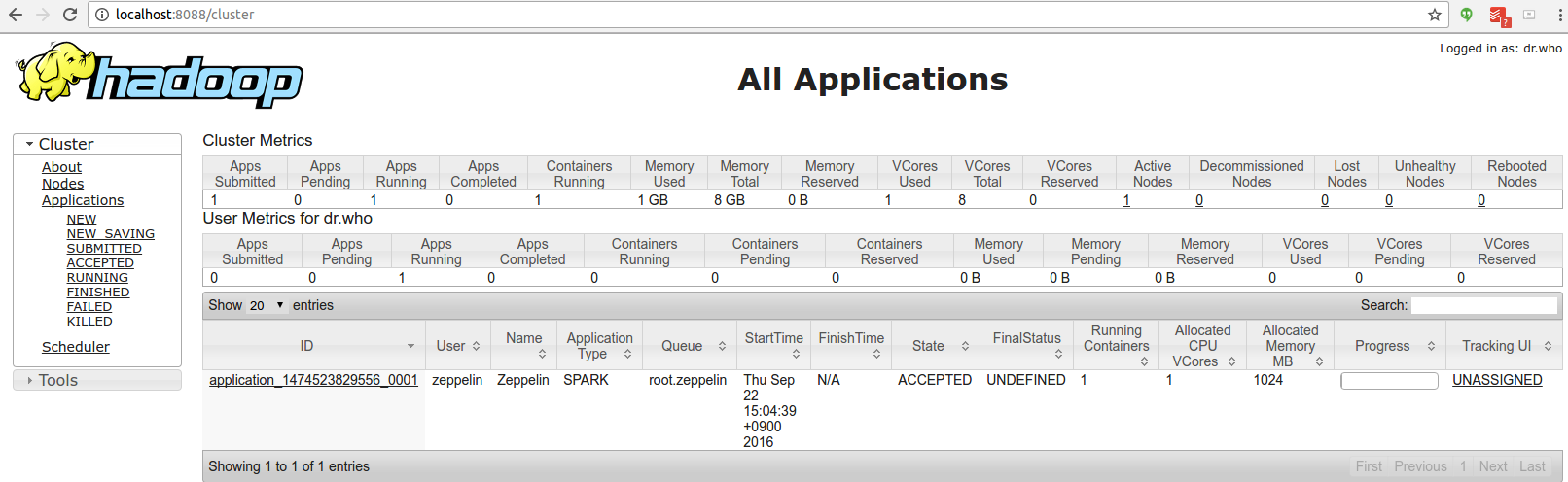Click the green shield extension icon
The width and height of the screenshot is (1568, 482).
click(1466, 15)
